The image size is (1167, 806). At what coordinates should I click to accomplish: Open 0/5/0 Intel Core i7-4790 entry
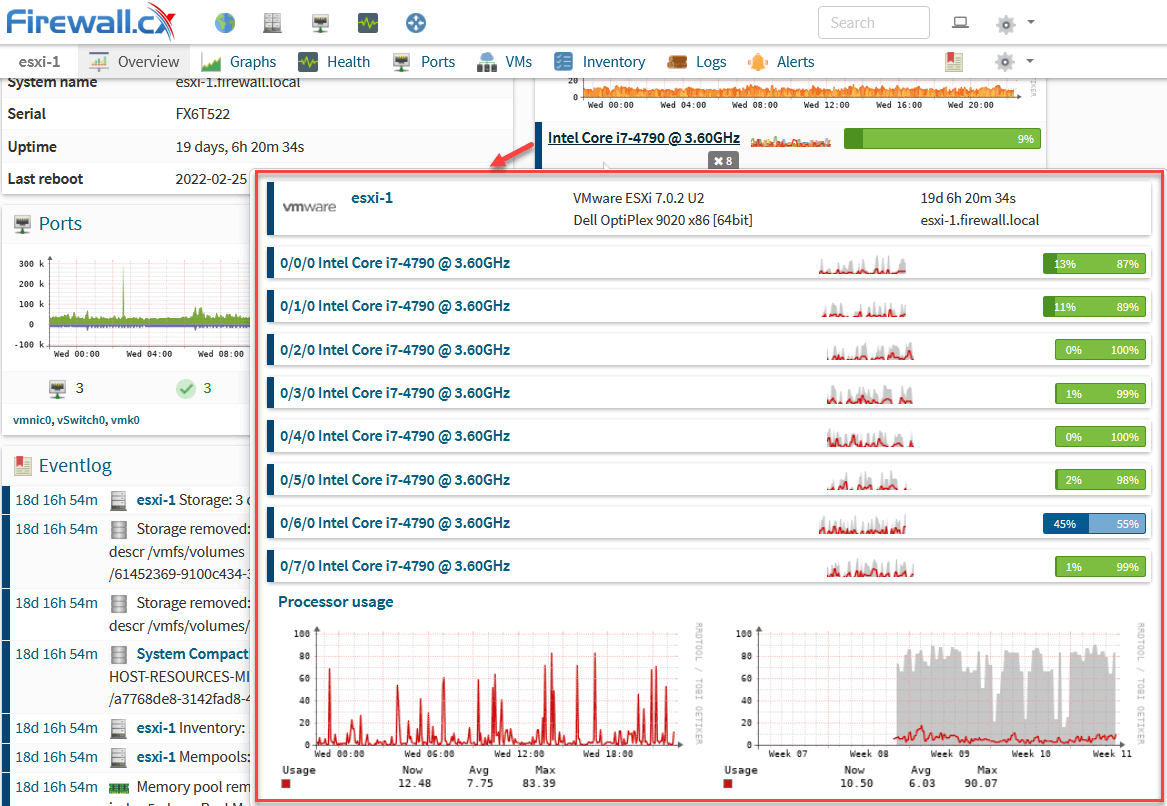pyautogui.click(x=395, y=480)
